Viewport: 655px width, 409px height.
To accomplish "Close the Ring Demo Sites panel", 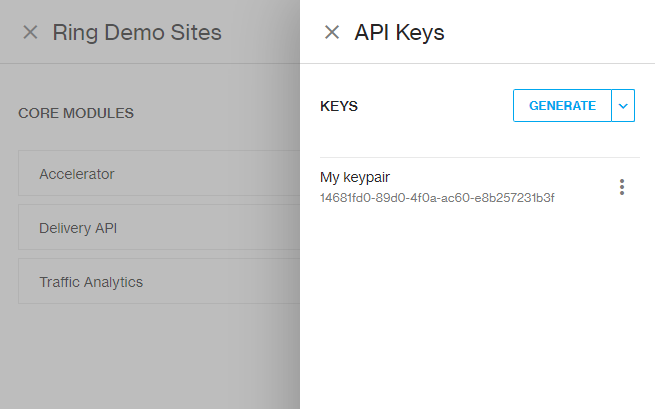I will pyautogui.click(x=30, y=32).
